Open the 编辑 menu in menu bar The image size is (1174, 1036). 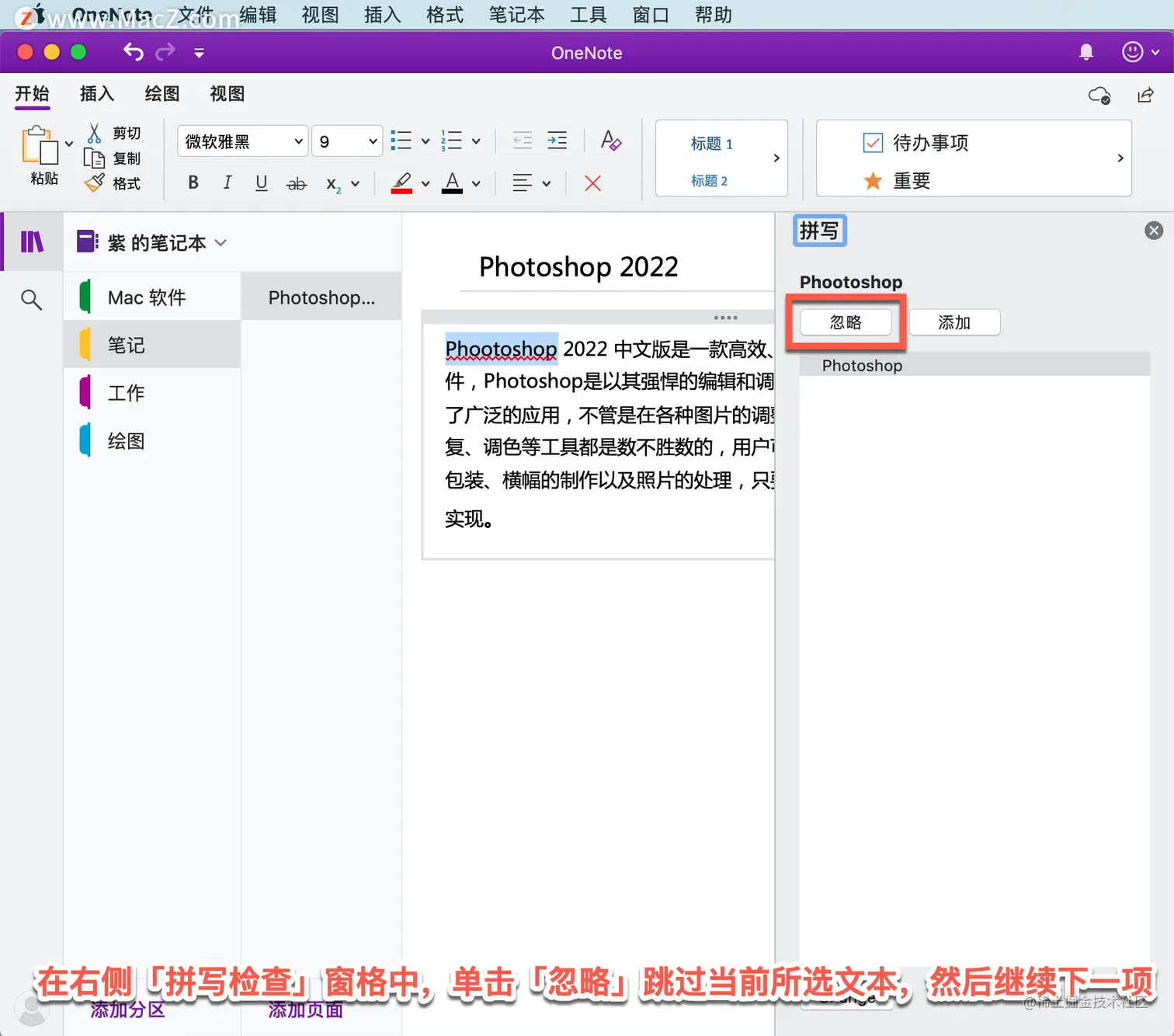[258, 15]
